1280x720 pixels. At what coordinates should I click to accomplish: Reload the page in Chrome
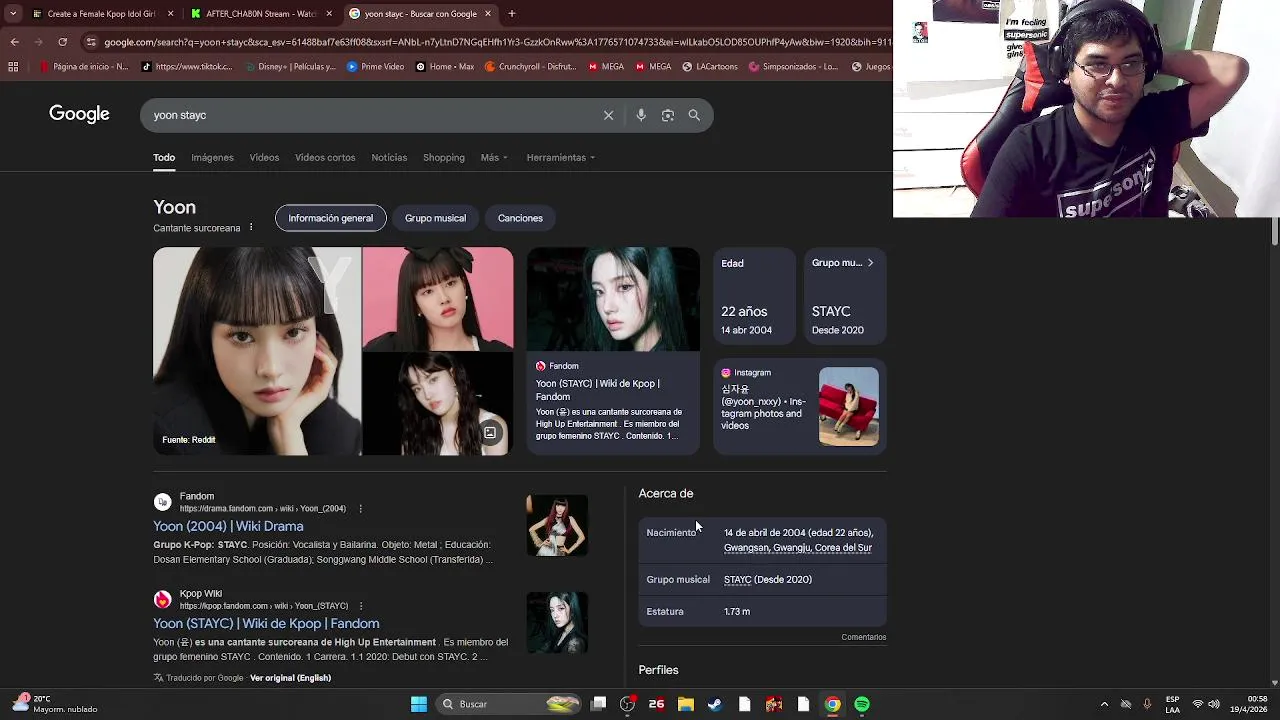point(62,42)
